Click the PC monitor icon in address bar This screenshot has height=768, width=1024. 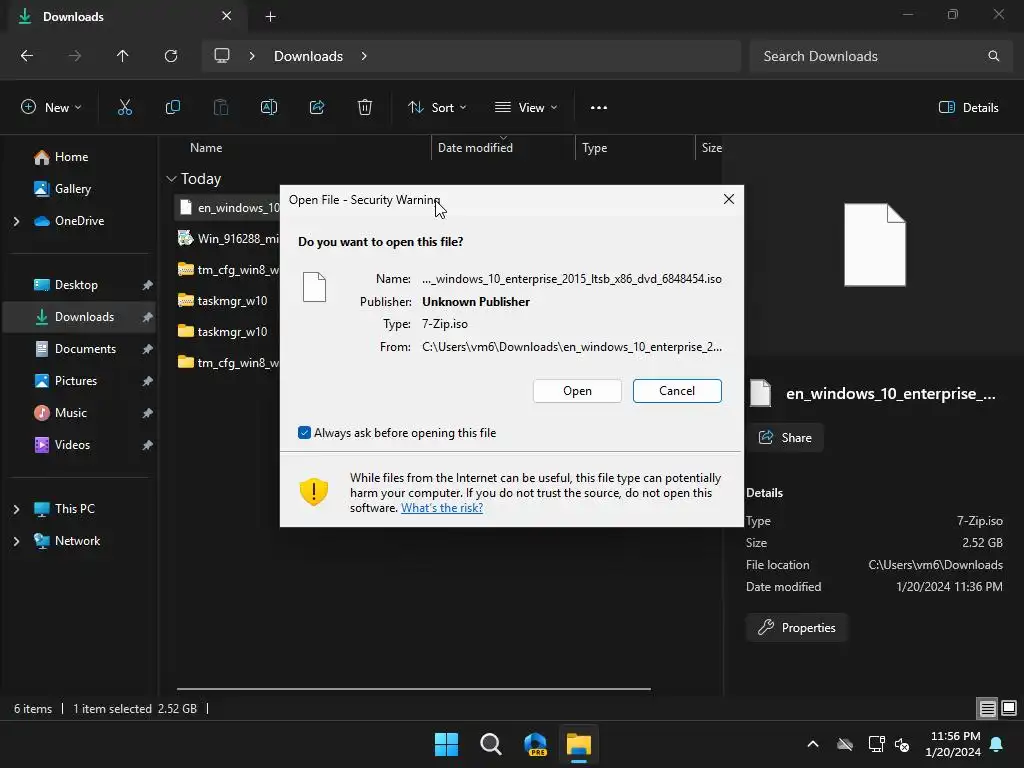(x=222, y=56)
